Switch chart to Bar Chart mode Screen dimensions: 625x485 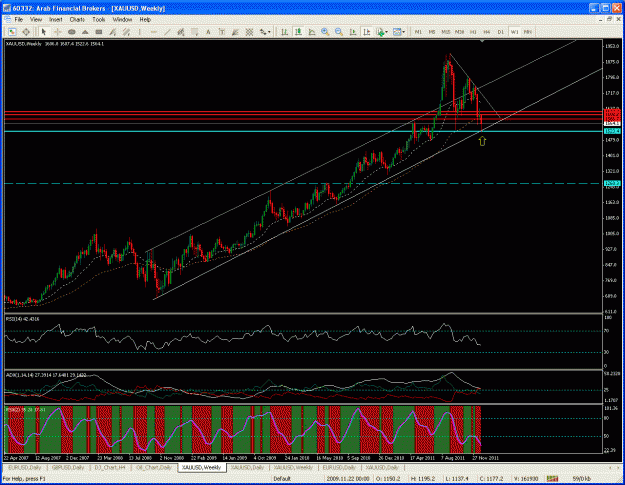click(x=284, y=32)
